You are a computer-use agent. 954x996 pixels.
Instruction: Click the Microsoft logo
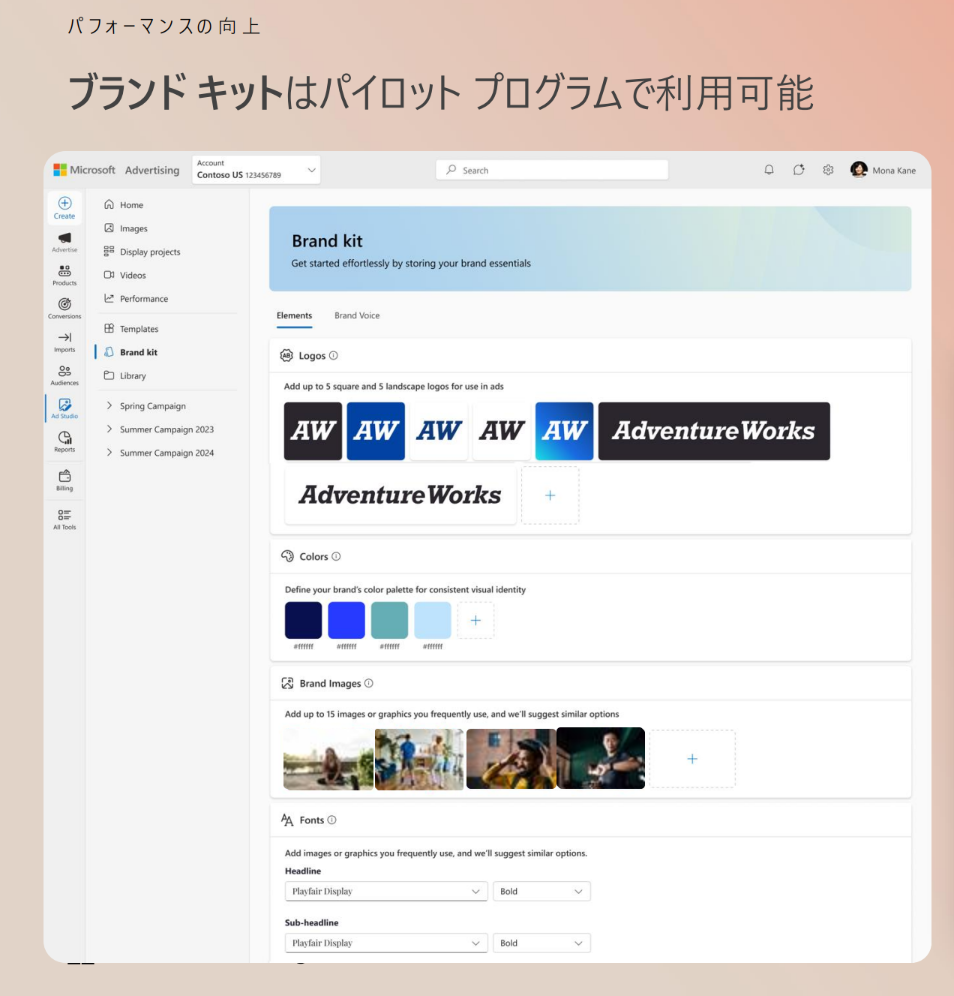pyautogui.click(x=60, y=170)
